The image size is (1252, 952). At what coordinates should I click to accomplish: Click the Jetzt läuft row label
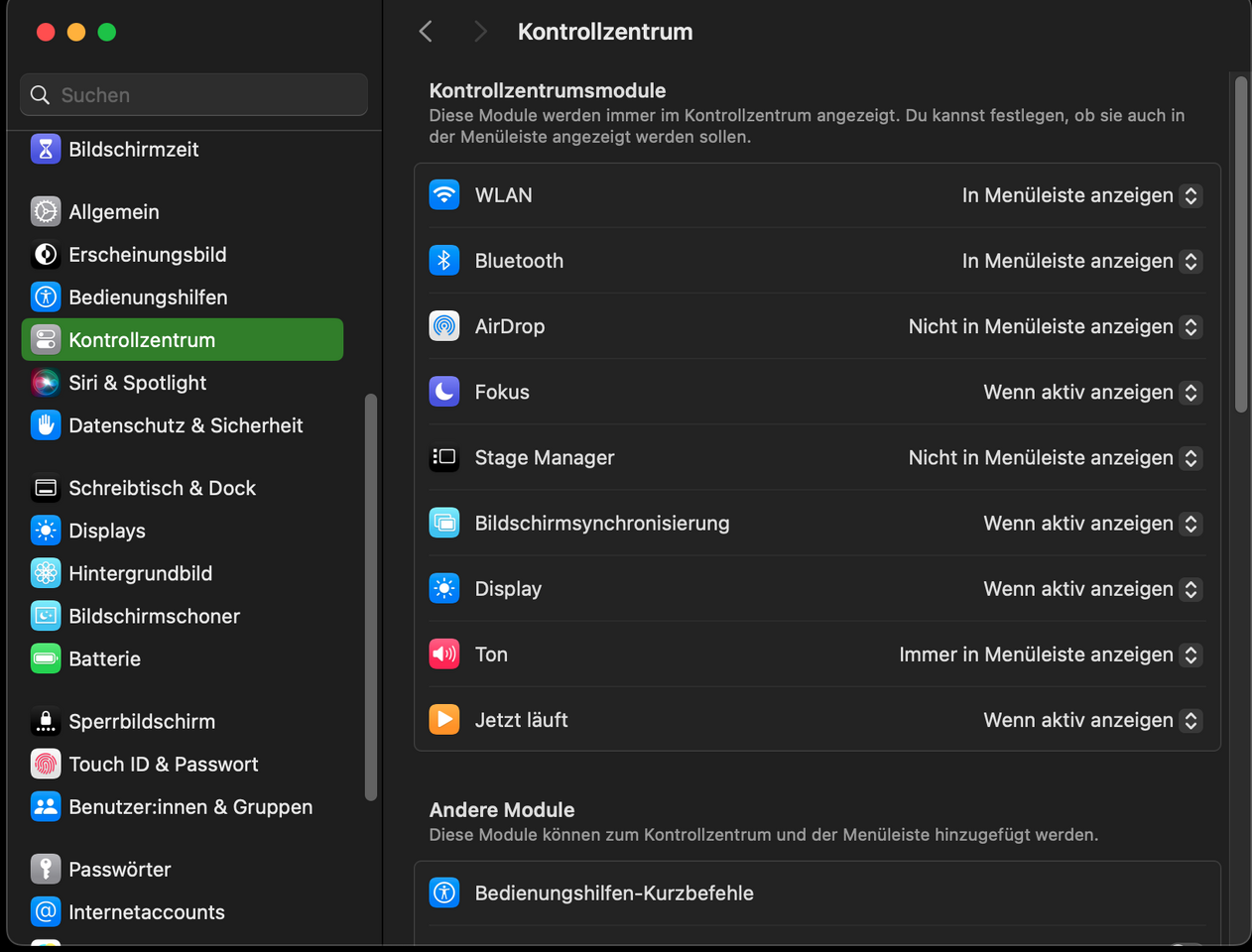tap(521, 720)
